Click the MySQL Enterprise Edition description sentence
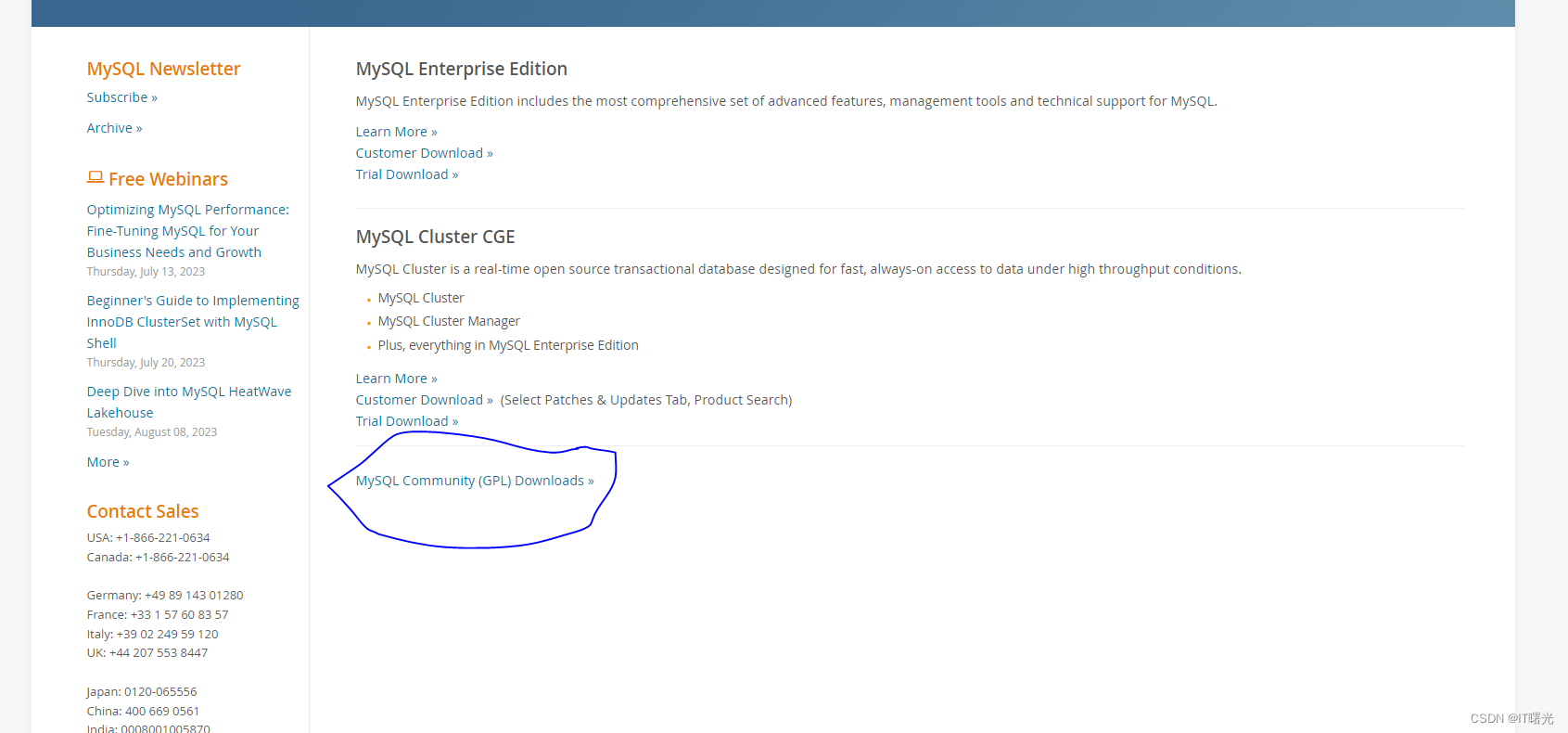1568x733 pixels. (786, 101)
